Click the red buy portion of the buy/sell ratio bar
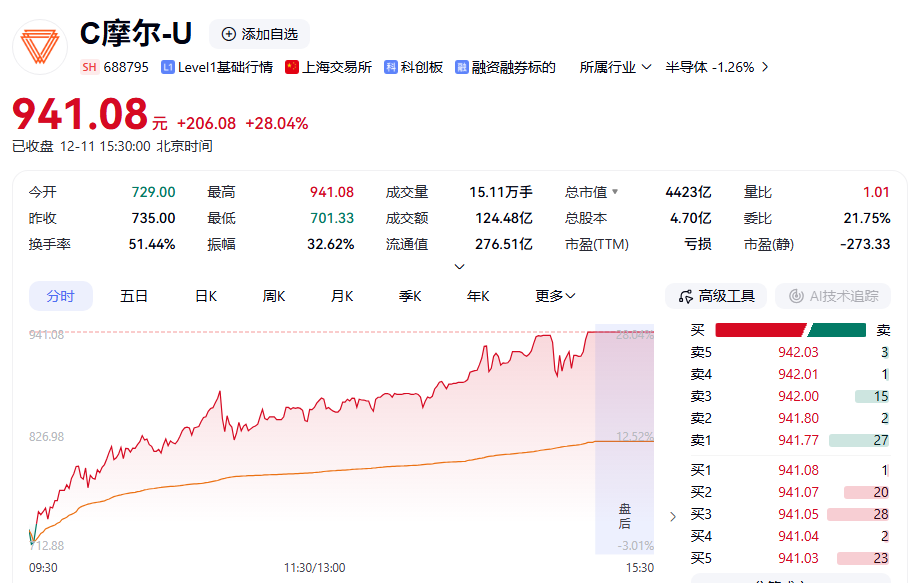Screen dimensions: 915x583 click(760, 330)
